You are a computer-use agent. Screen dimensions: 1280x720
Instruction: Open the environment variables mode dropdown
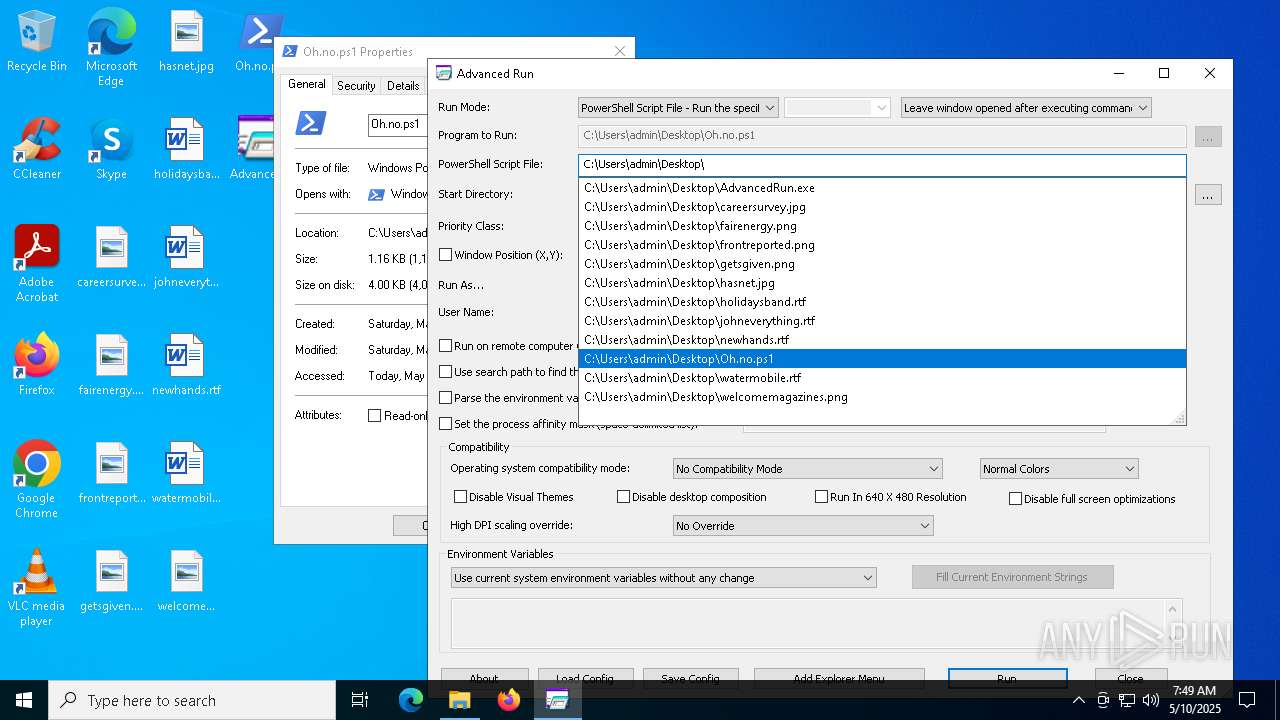click(664, 578)
